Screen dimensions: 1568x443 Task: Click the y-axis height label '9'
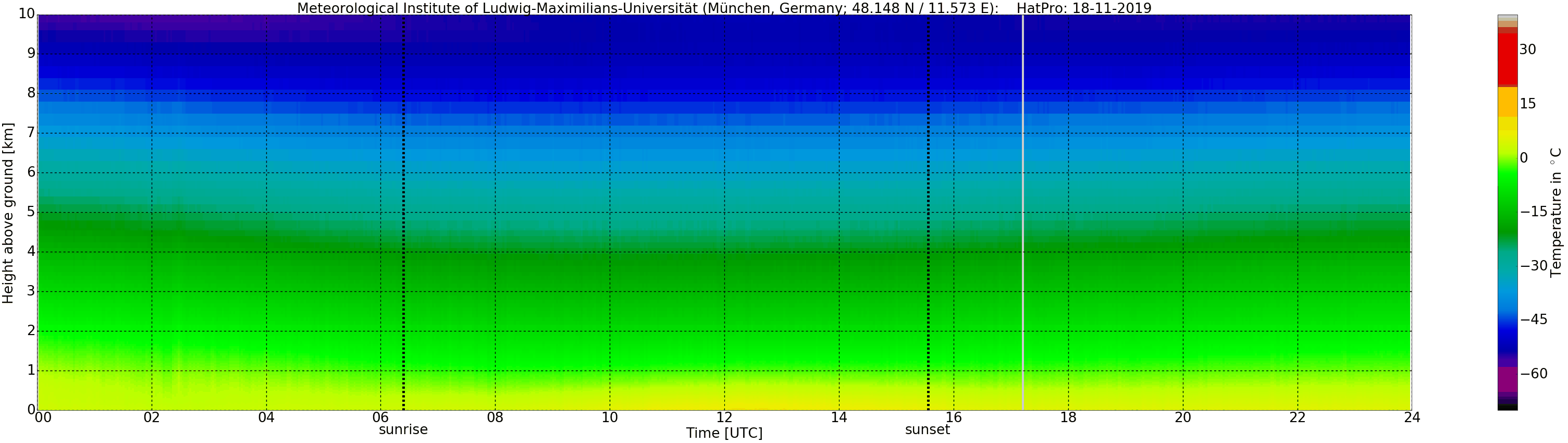32,54
